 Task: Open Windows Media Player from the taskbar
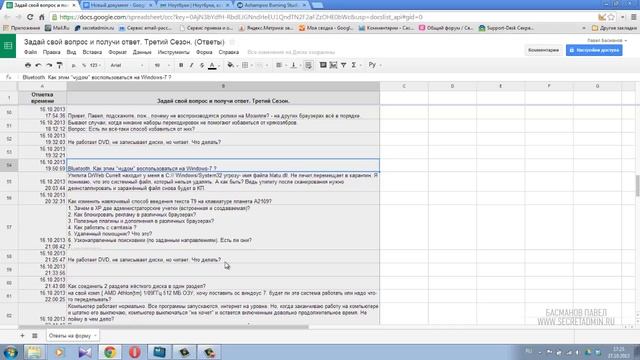click(59, 352)
